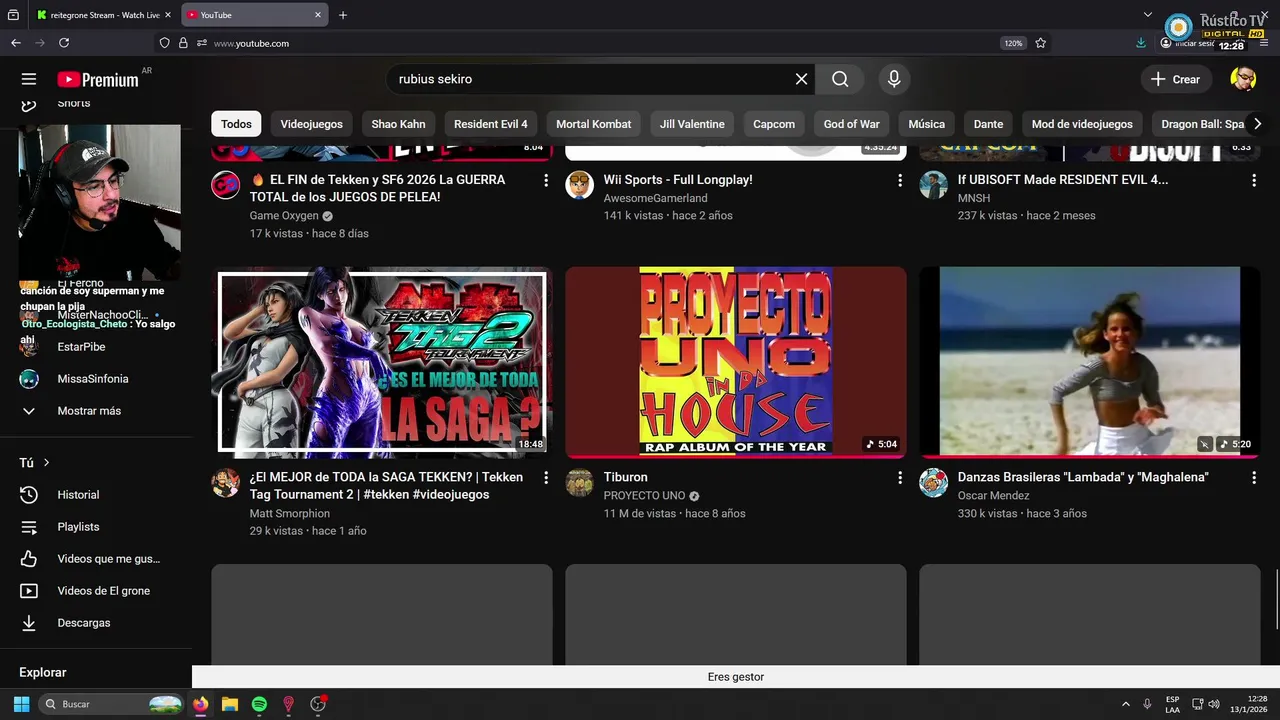Go back with the browser back arrow
The image size is (1280, 720).
tap(15, 43)
